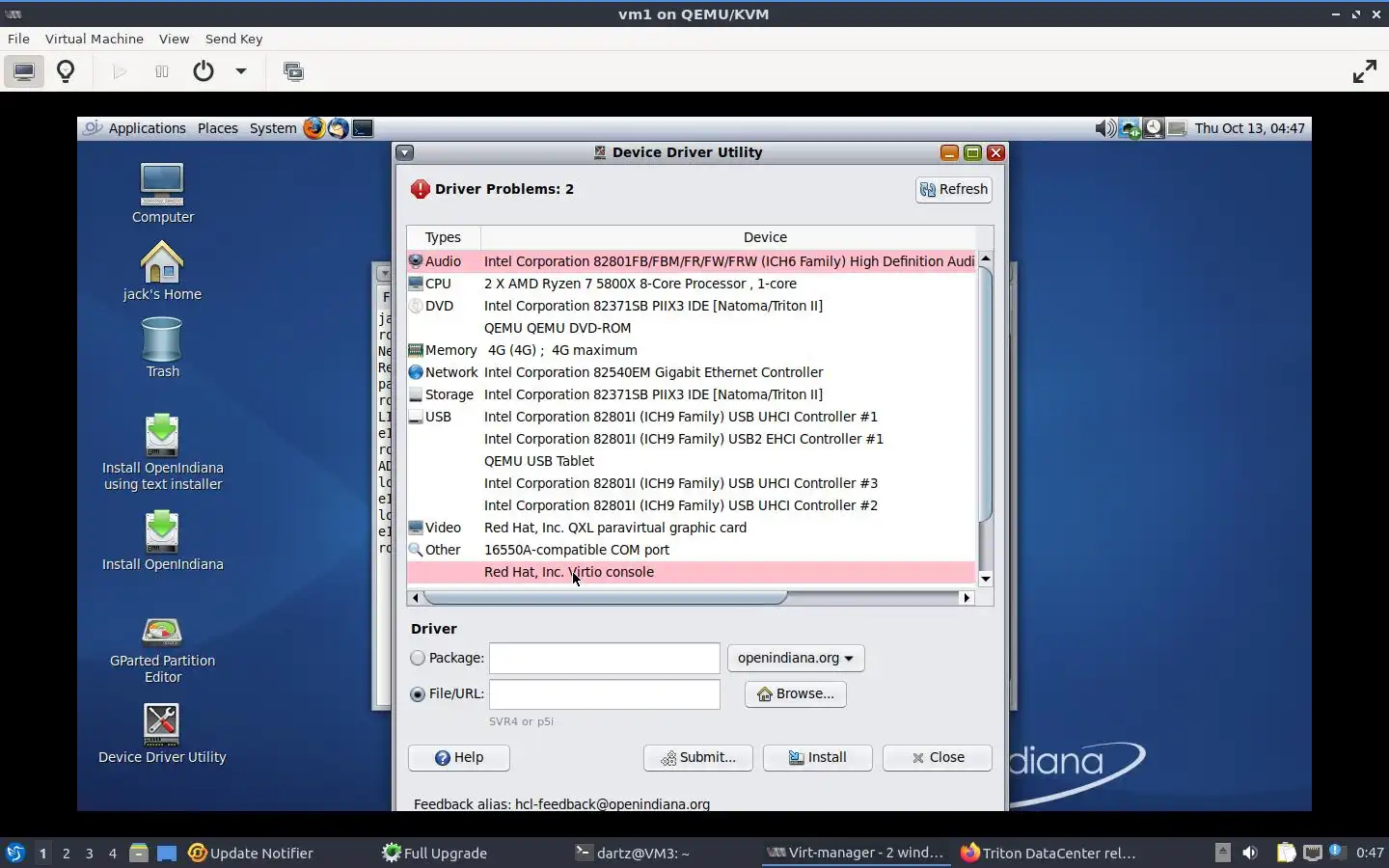Click the guest date and time display

[1249, 128]
